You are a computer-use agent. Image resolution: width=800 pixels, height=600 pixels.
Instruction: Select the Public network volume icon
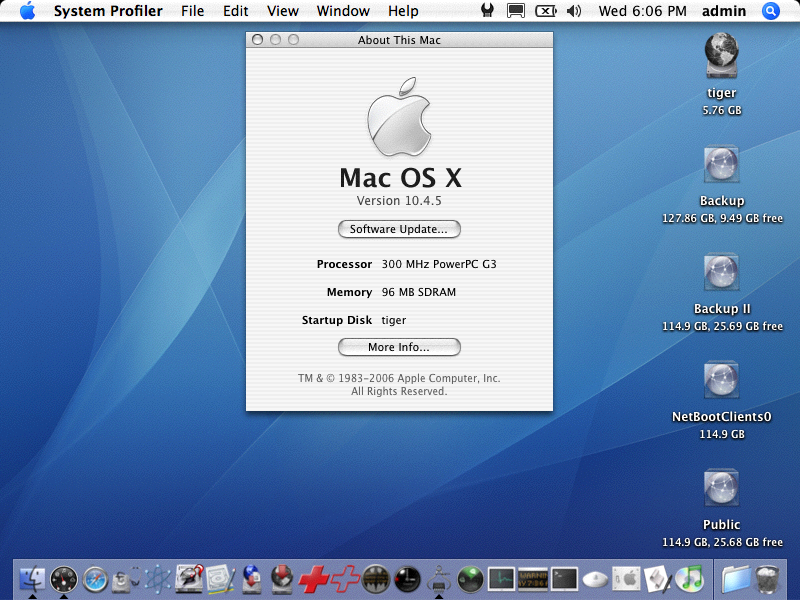click(x=721, y=488)
